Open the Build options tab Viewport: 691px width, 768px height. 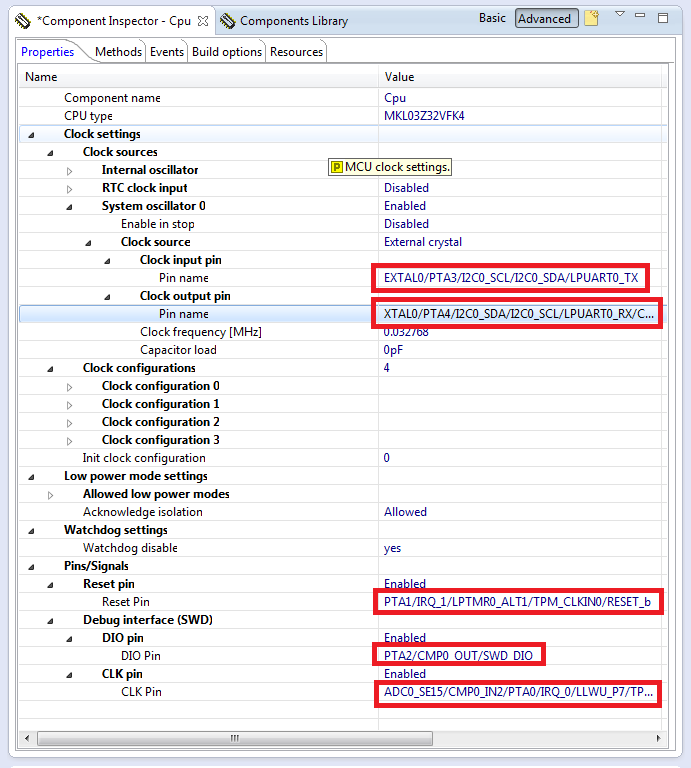coord(227,52)
